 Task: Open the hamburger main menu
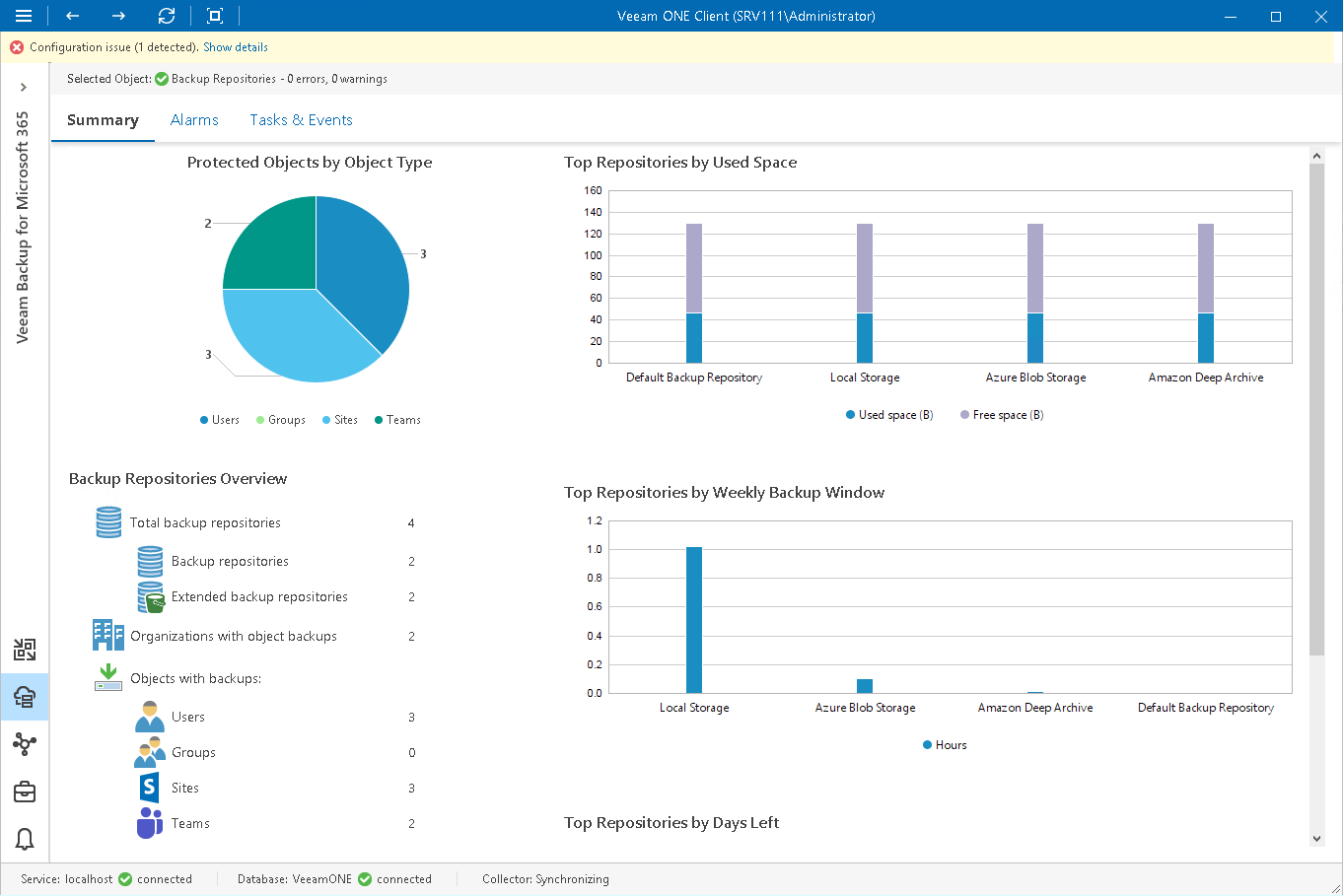(24, 16)
